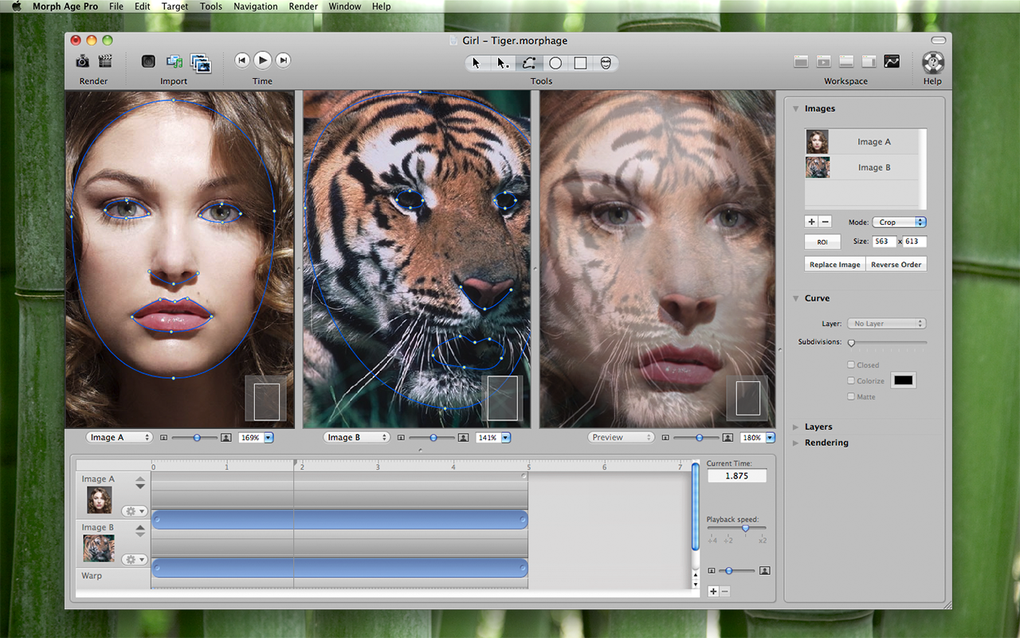Screen dimensions: 1020x638
Task: Click the Reverse Order button
Action: click(x=896, y=265)
